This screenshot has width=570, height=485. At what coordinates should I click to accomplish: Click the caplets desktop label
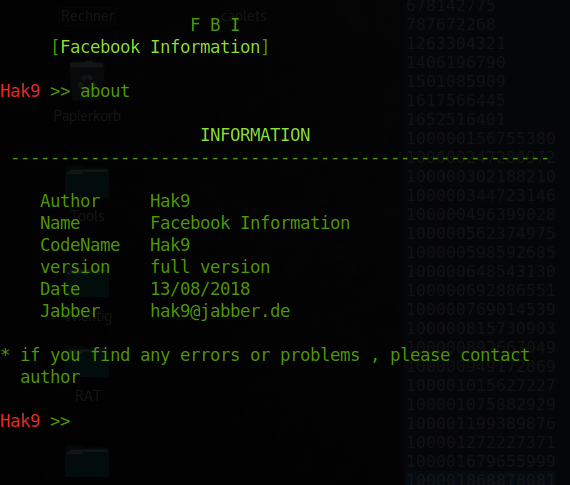[244, 16]
